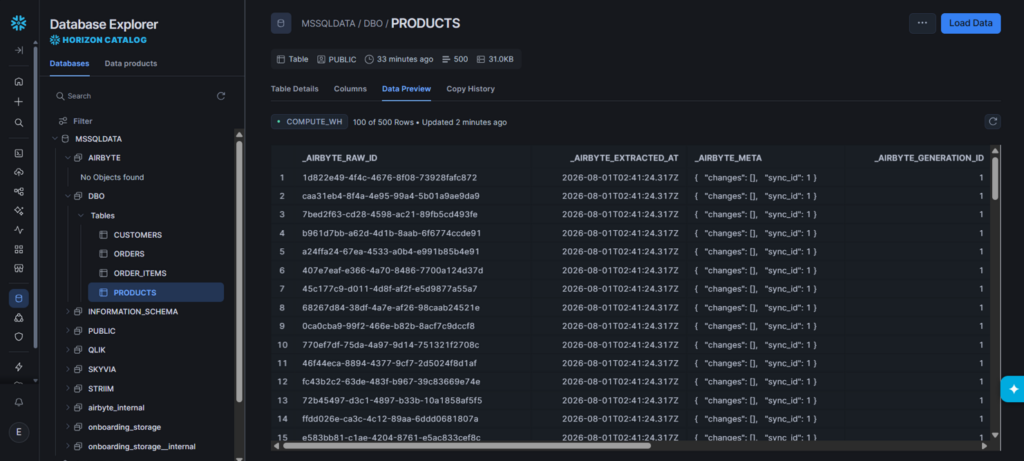This screenshot has height=461, width=1024.
Task: Open the Copy History tab
Action: coord(470,89)
